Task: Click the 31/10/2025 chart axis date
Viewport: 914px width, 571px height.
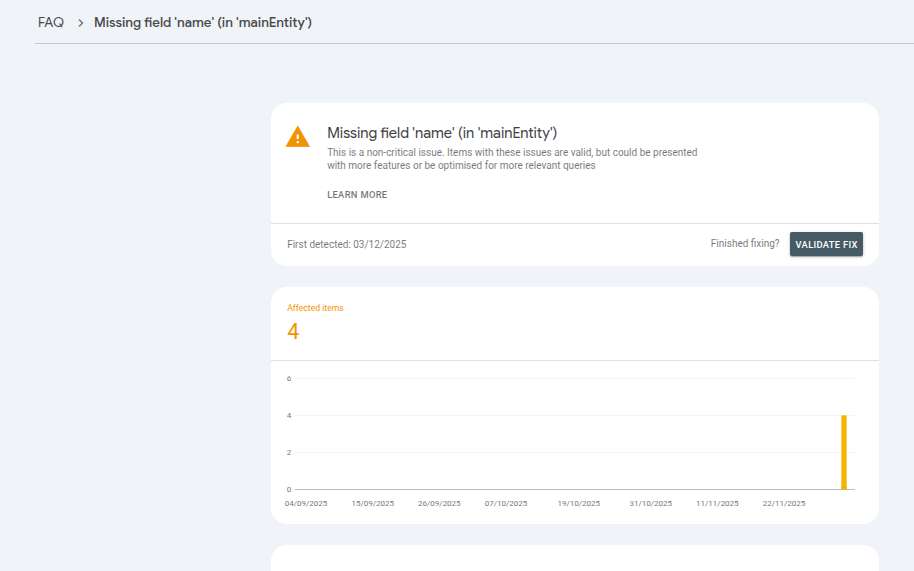Action: [651, 504]
